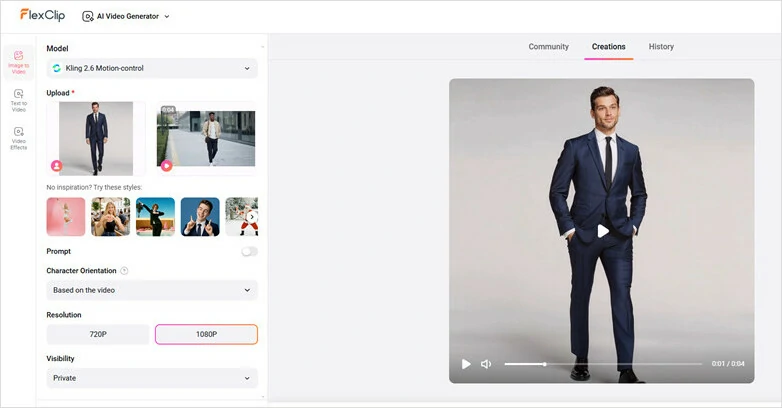Expand the Based on the video dropdown
Image resolution: width=782 pixels, height=408 pixels.
(x=152, y=290)
